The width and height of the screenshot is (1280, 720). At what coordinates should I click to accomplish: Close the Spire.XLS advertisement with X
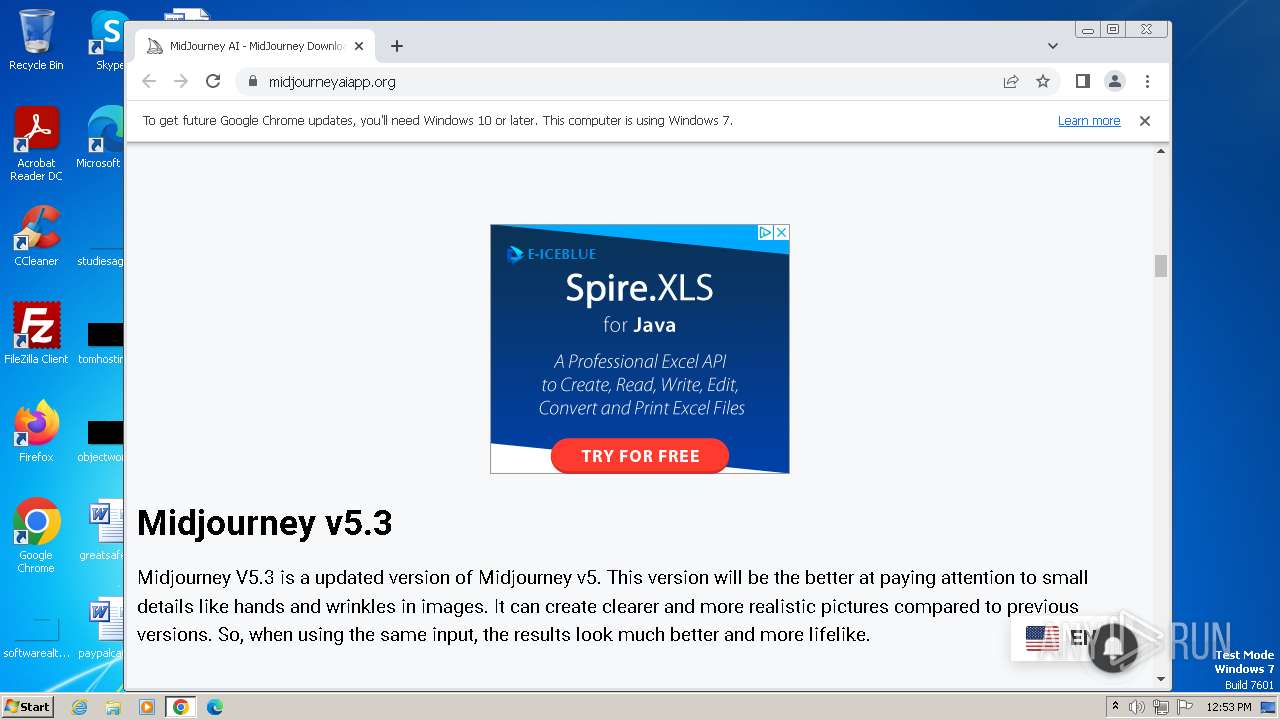coord(782,232)
